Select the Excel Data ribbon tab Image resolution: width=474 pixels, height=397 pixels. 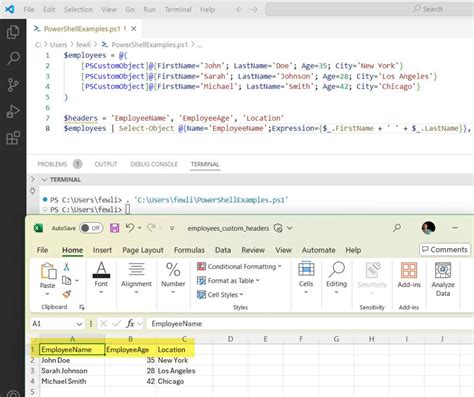pos(223,250)
